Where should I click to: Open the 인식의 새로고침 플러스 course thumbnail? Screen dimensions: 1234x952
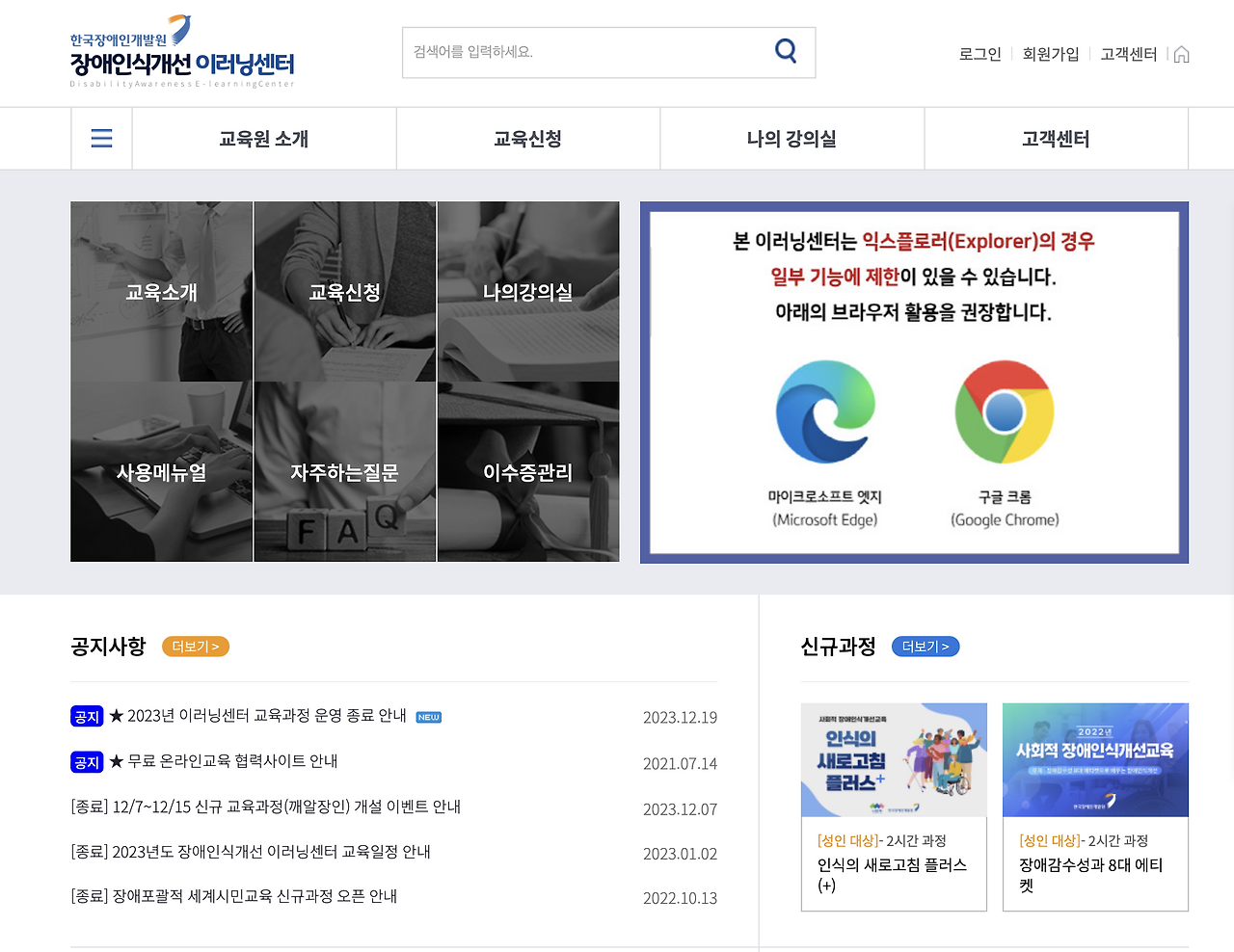click(x=893, y=759)
